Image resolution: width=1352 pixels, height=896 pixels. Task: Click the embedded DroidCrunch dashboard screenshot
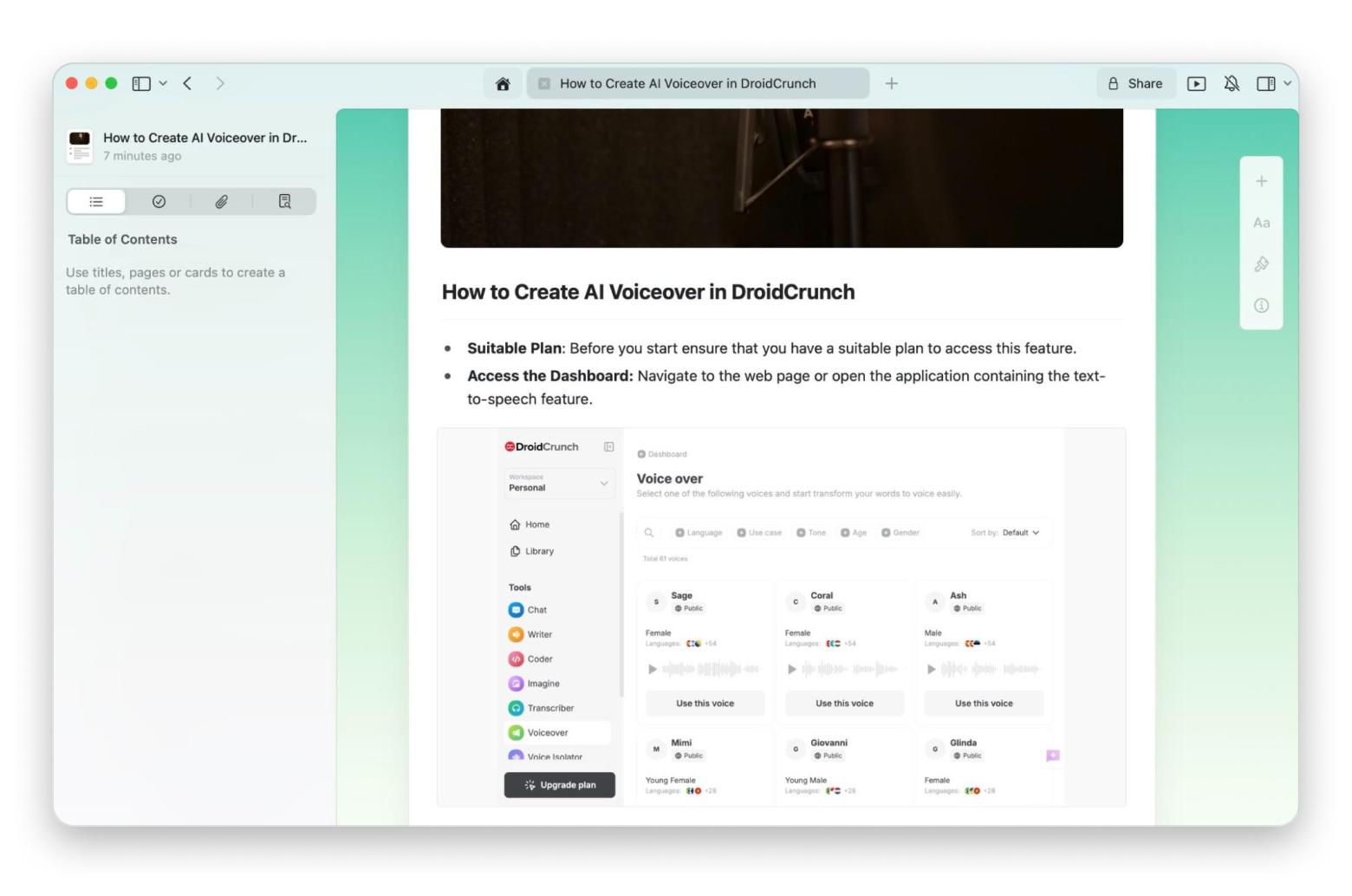coord(781,617)
